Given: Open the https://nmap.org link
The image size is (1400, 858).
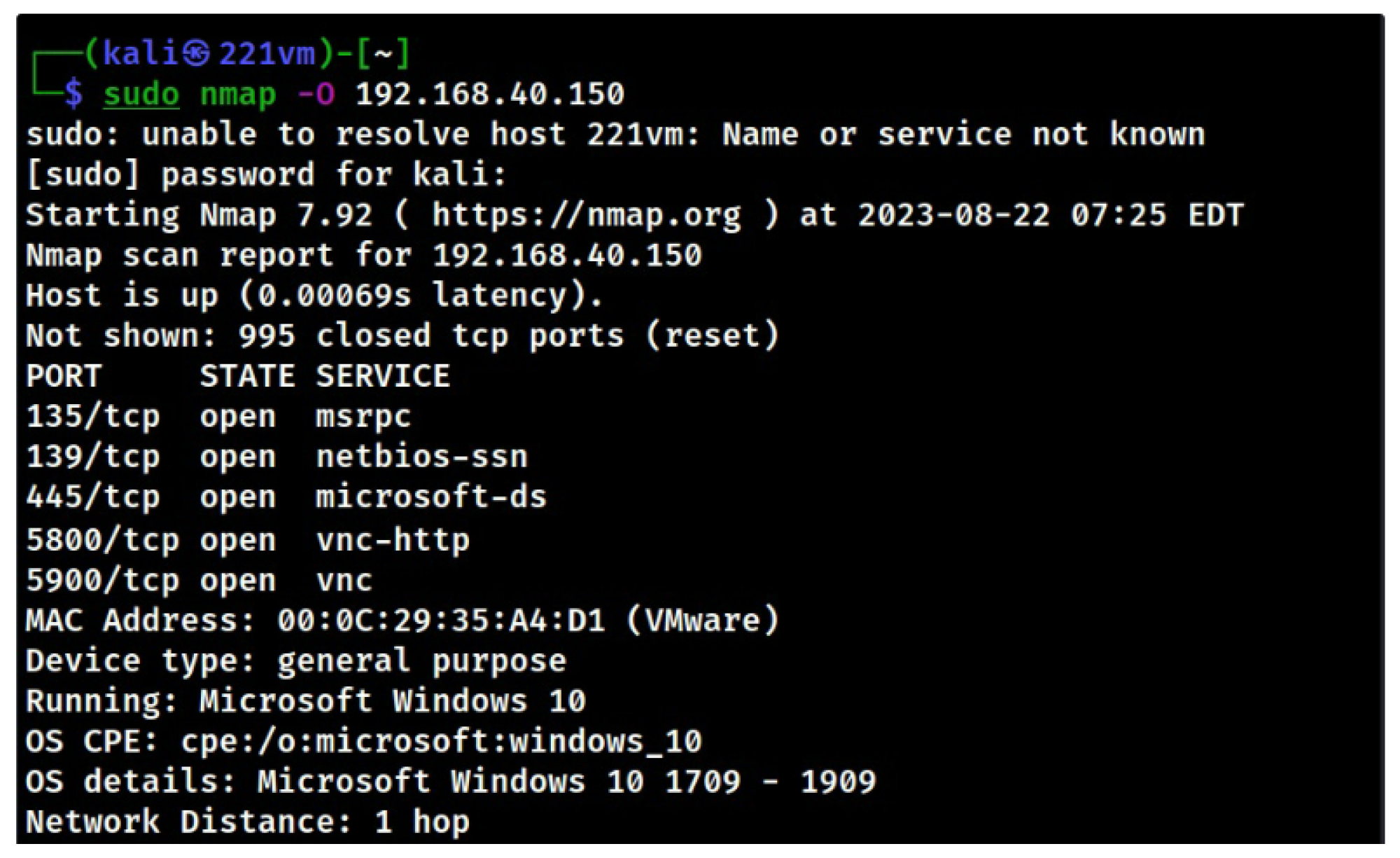Looking at the screenshot, I should 586,215.
